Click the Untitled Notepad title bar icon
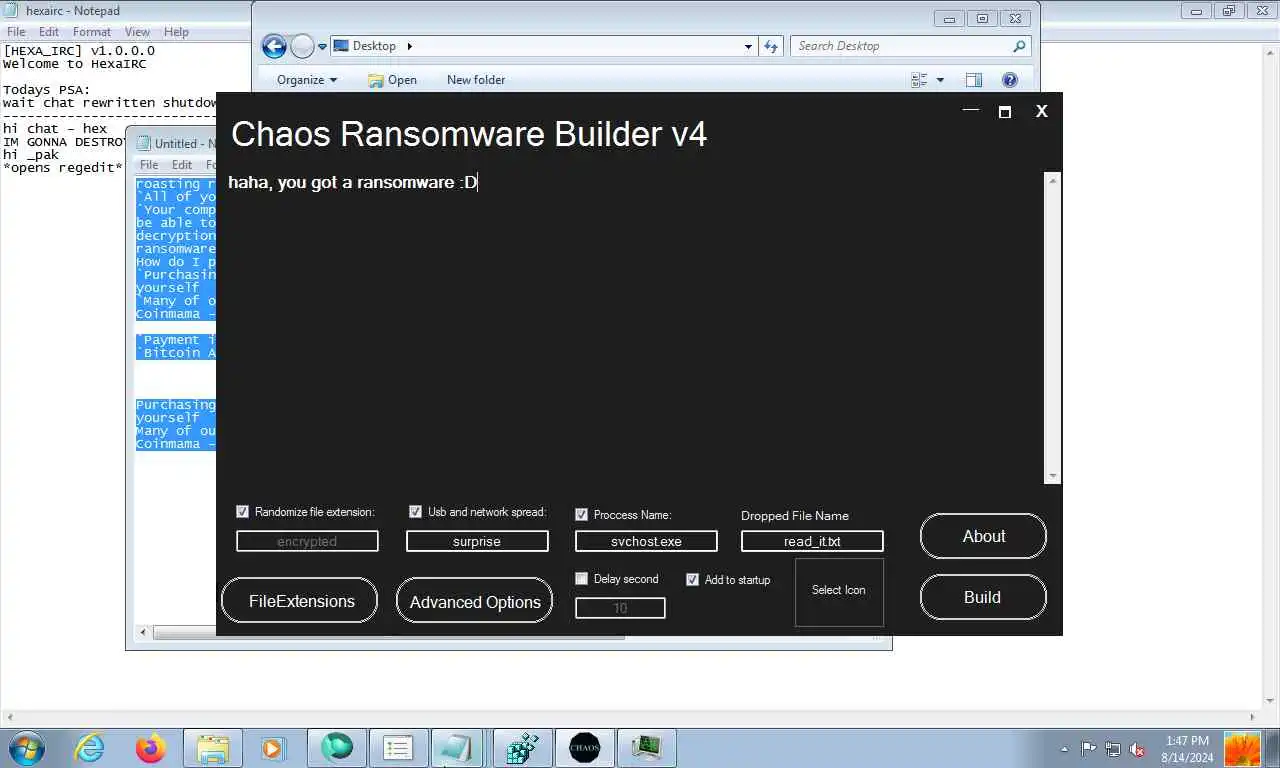This screenshot has width=1280, height=768. click(143, 143)
